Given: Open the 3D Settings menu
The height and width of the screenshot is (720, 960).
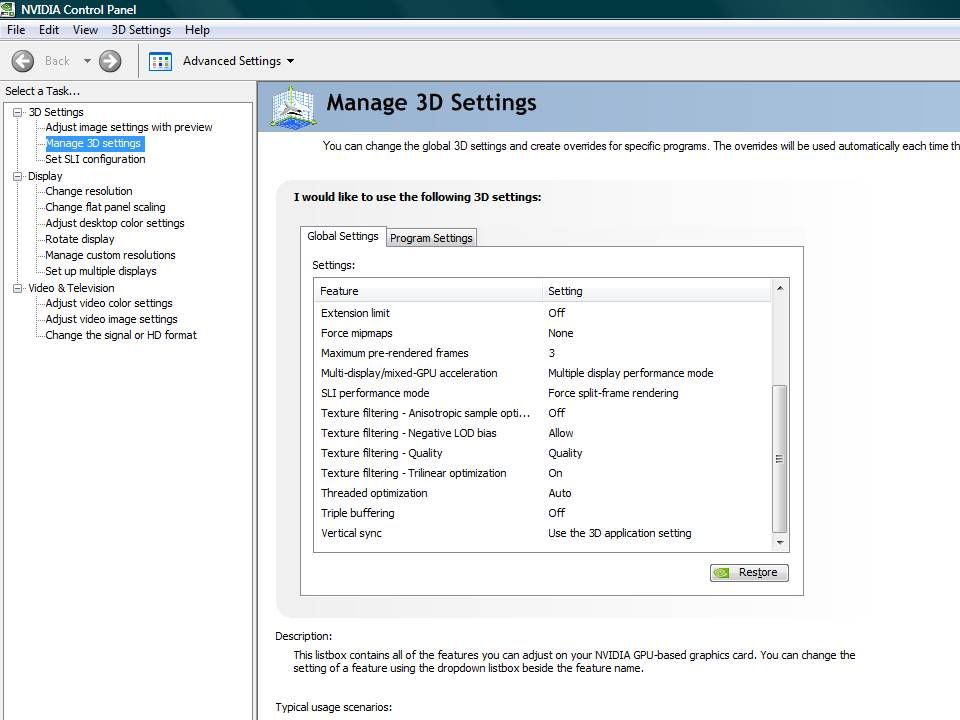Looking at the screenshot, I should (141, 30).
